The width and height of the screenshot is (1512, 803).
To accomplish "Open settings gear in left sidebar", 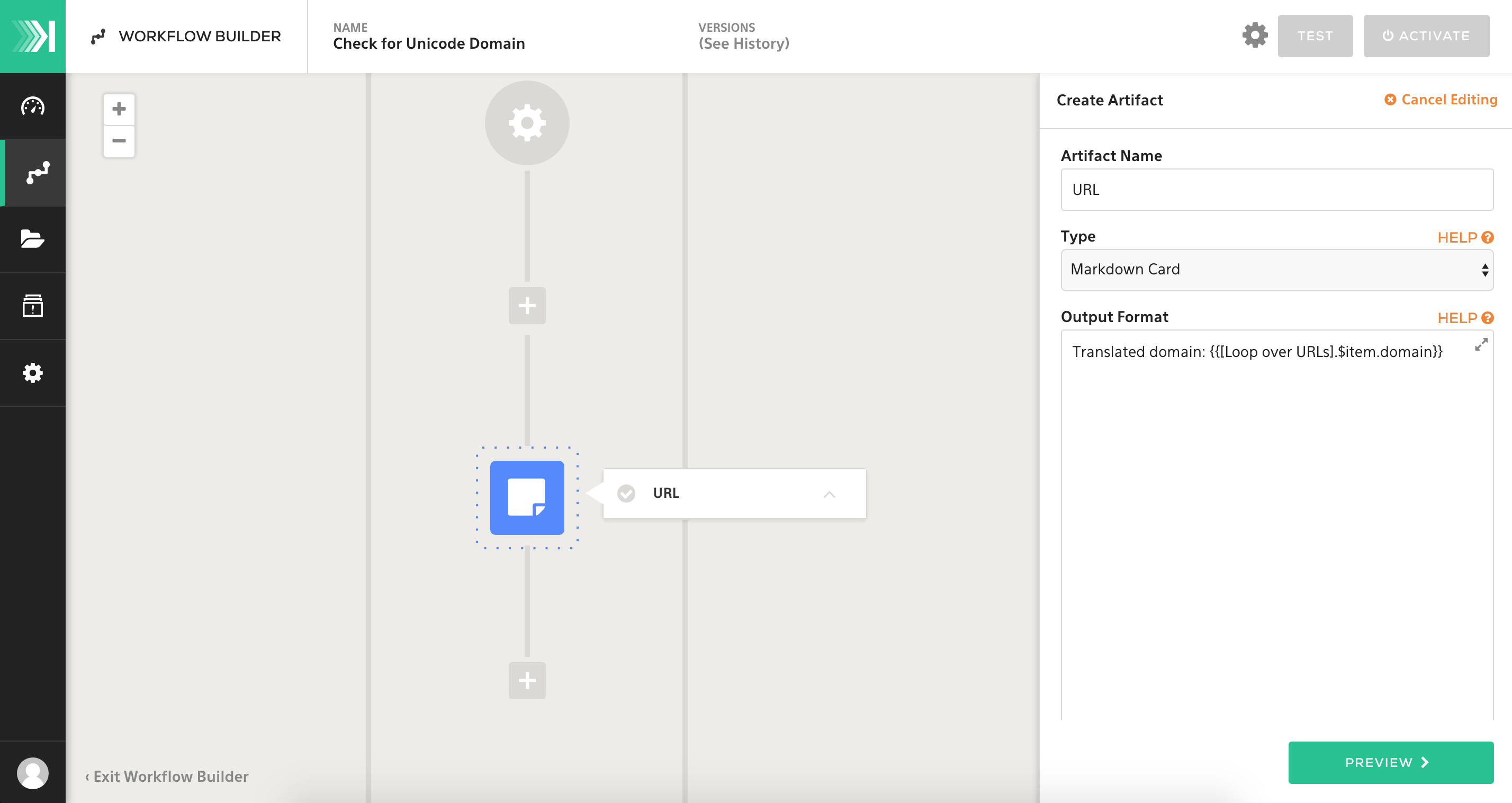I will point(33,373).
